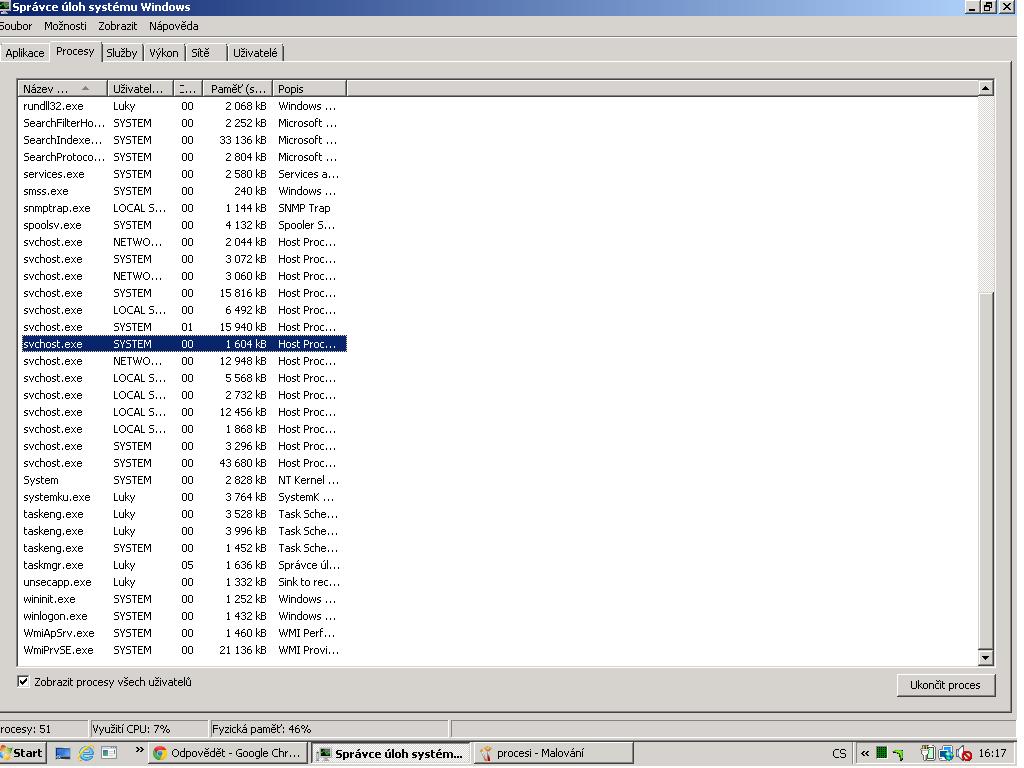The height and width of the screenshot is (768, 1024).
Task: Click the muted volume tray icon
Action: (x=963, y=754)
